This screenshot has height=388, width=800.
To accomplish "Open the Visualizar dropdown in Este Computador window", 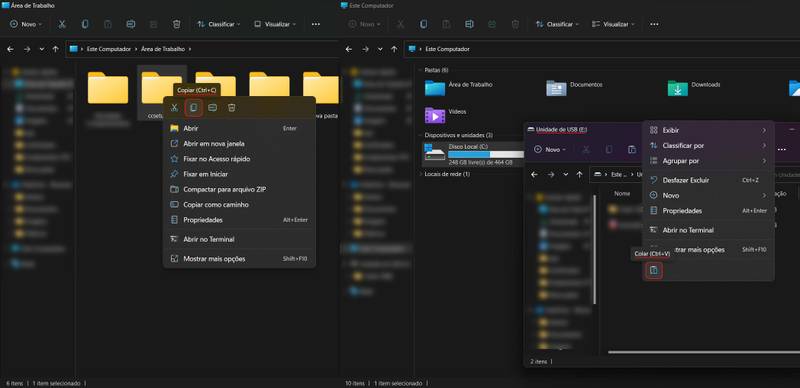I will (613, 24).
